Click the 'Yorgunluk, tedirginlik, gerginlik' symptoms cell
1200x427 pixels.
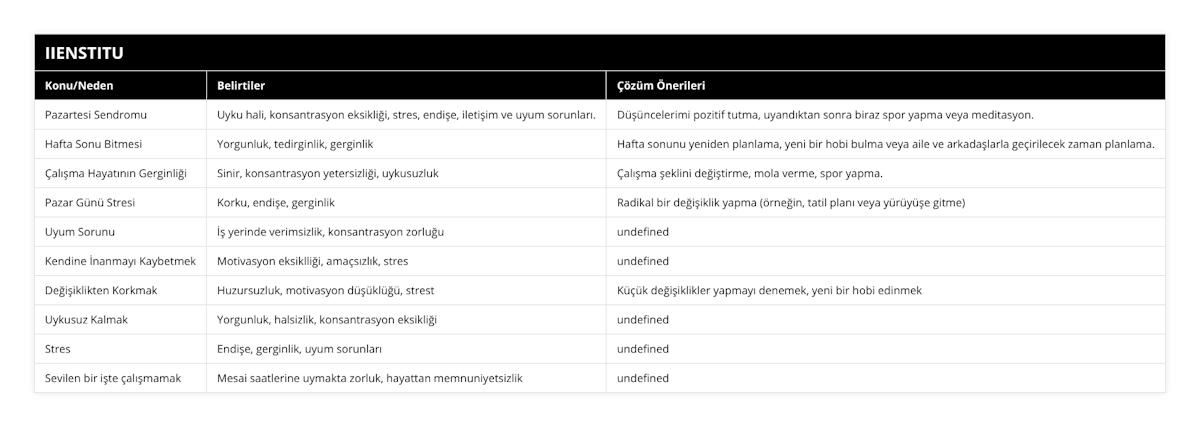pyautogui.click(x=406, y=144)
